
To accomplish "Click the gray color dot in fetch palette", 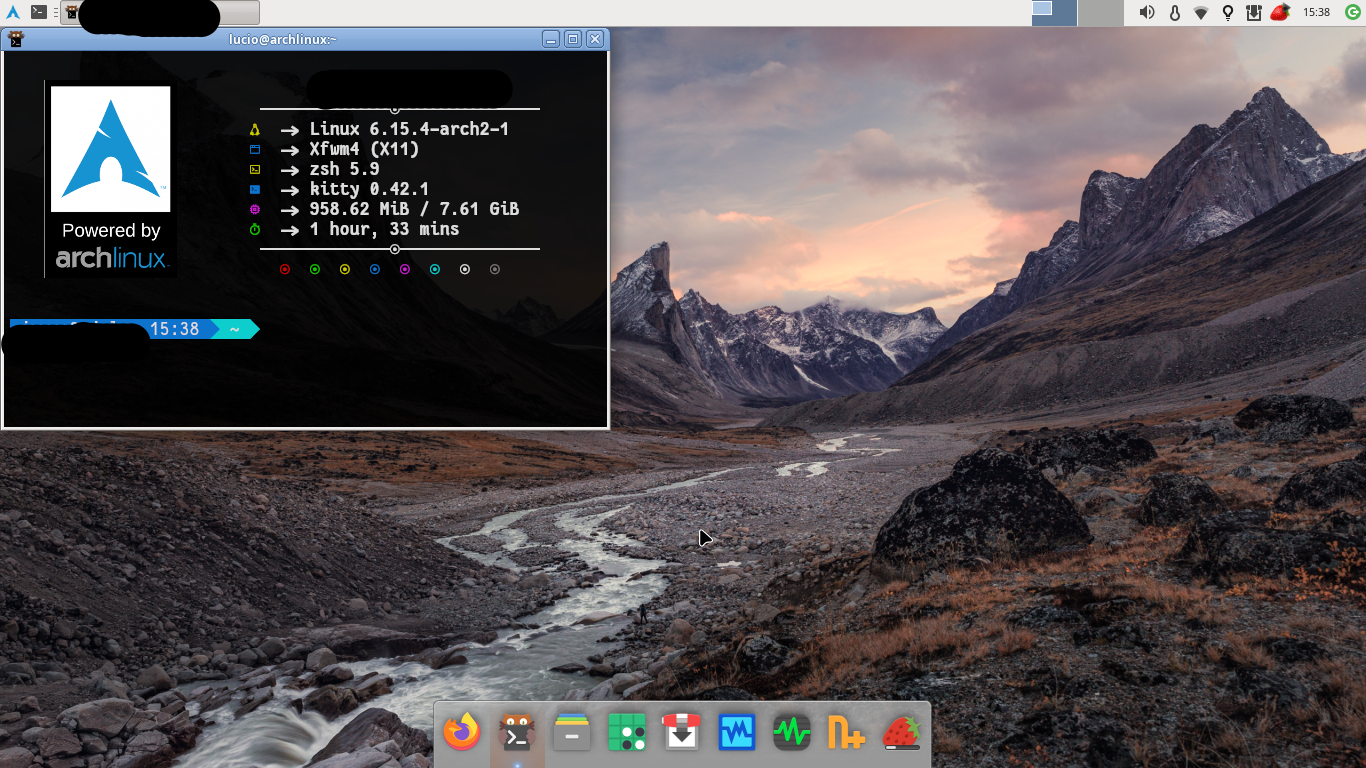I will (495, 269).
